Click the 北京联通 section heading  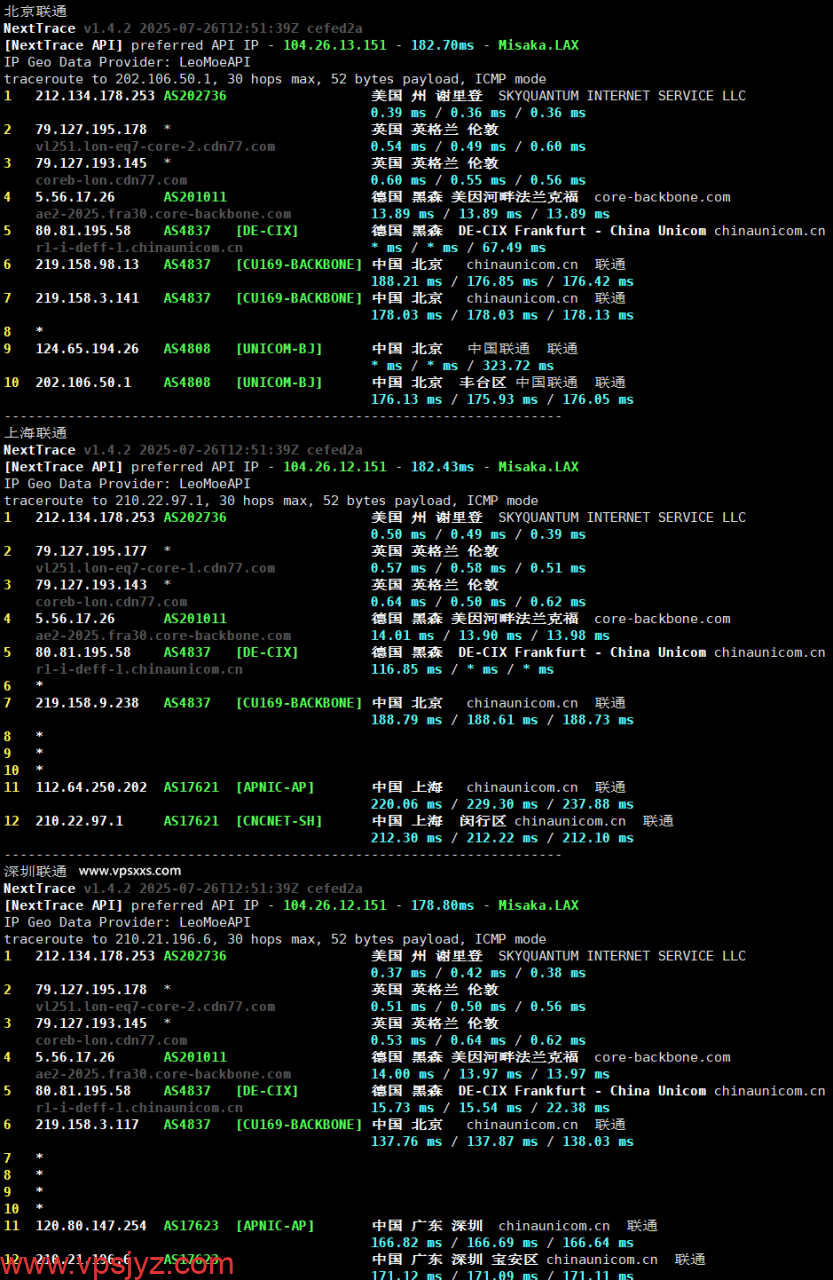click(35, 11)
